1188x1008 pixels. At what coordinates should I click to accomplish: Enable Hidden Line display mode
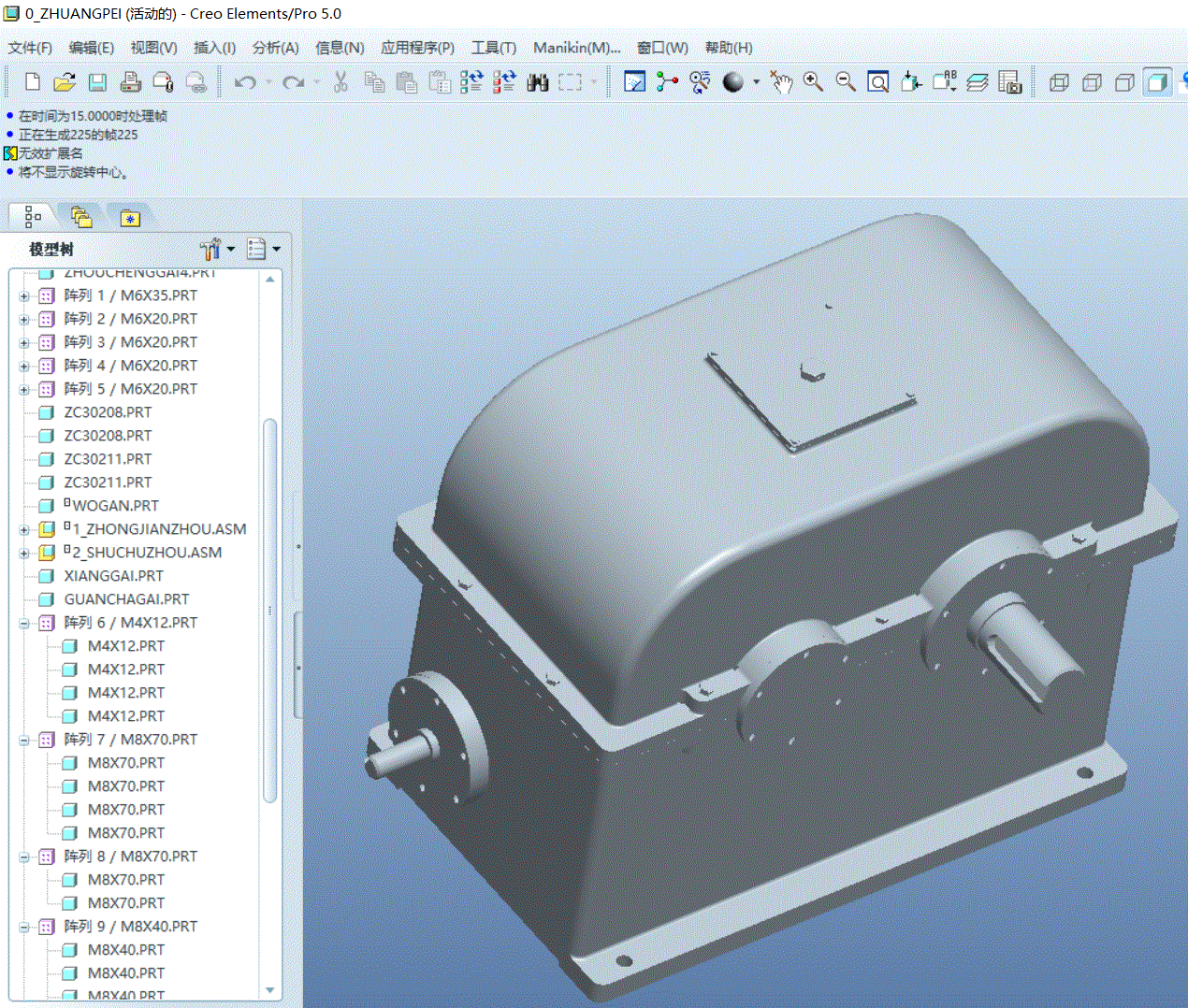pyautogui.click(x=1092, y=82)
